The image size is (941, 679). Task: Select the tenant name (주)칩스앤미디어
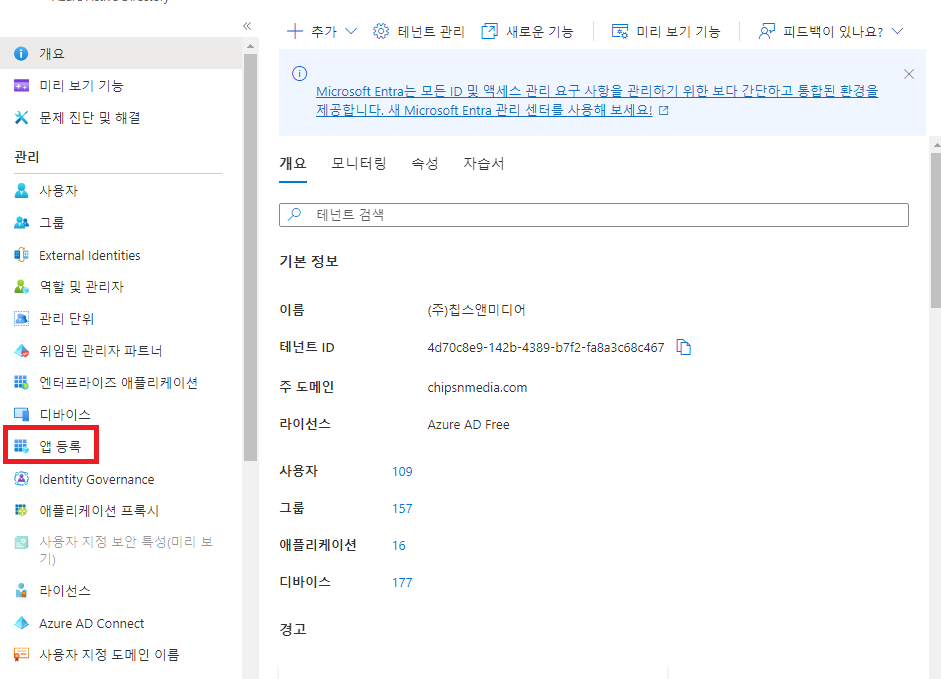(477, 310)
